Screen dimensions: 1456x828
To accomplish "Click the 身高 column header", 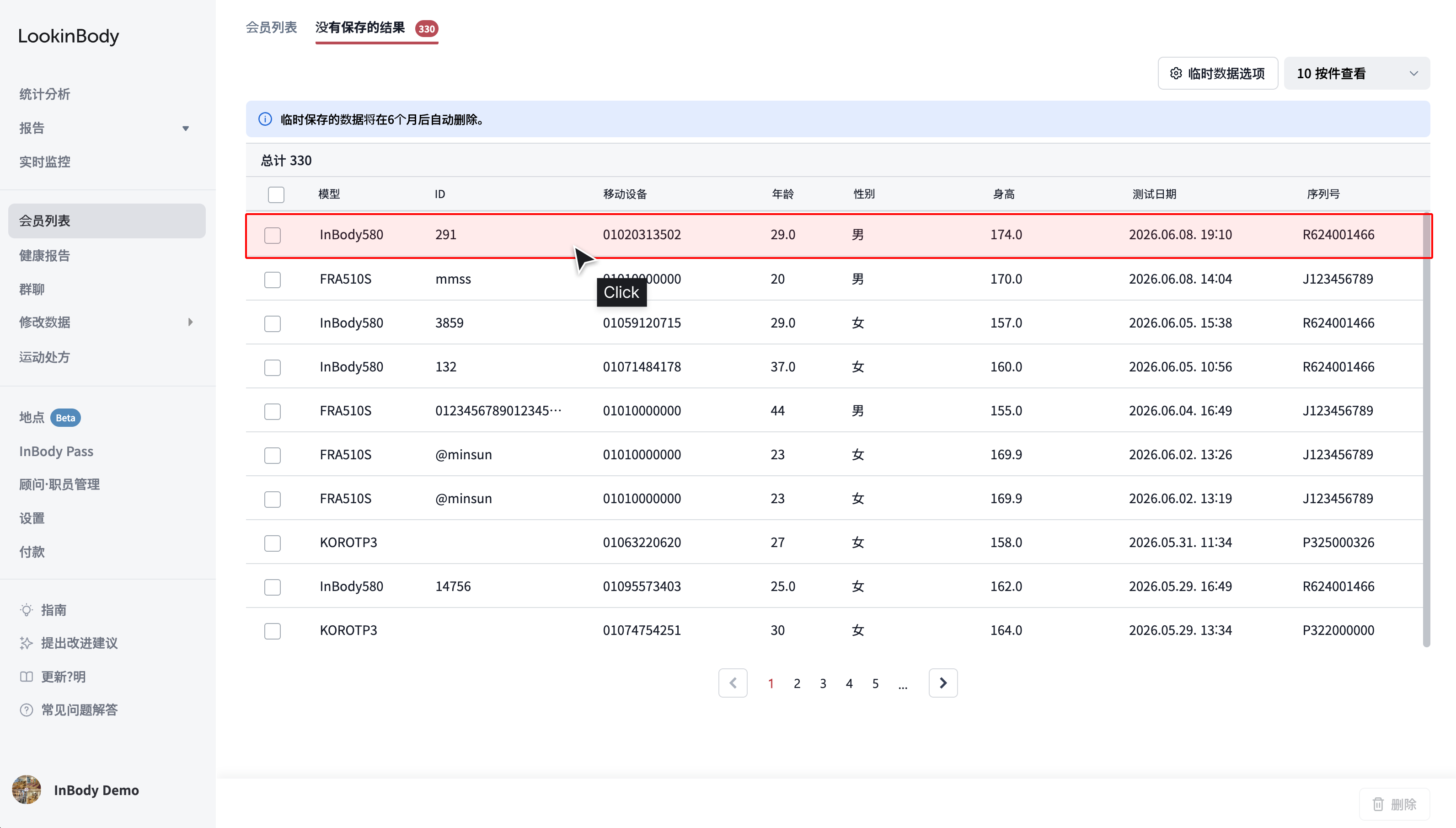I will pyautogui.click(x=1004, y=194).
